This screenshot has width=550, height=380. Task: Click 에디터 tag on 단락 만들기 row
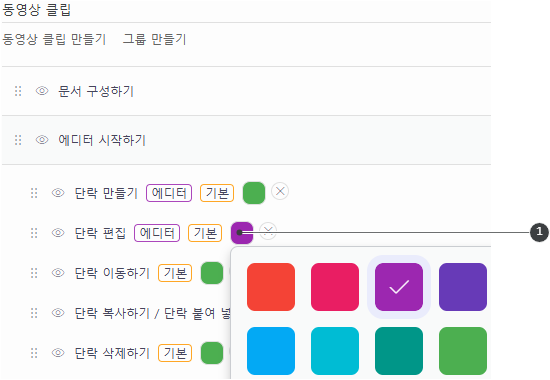(169, 193)
